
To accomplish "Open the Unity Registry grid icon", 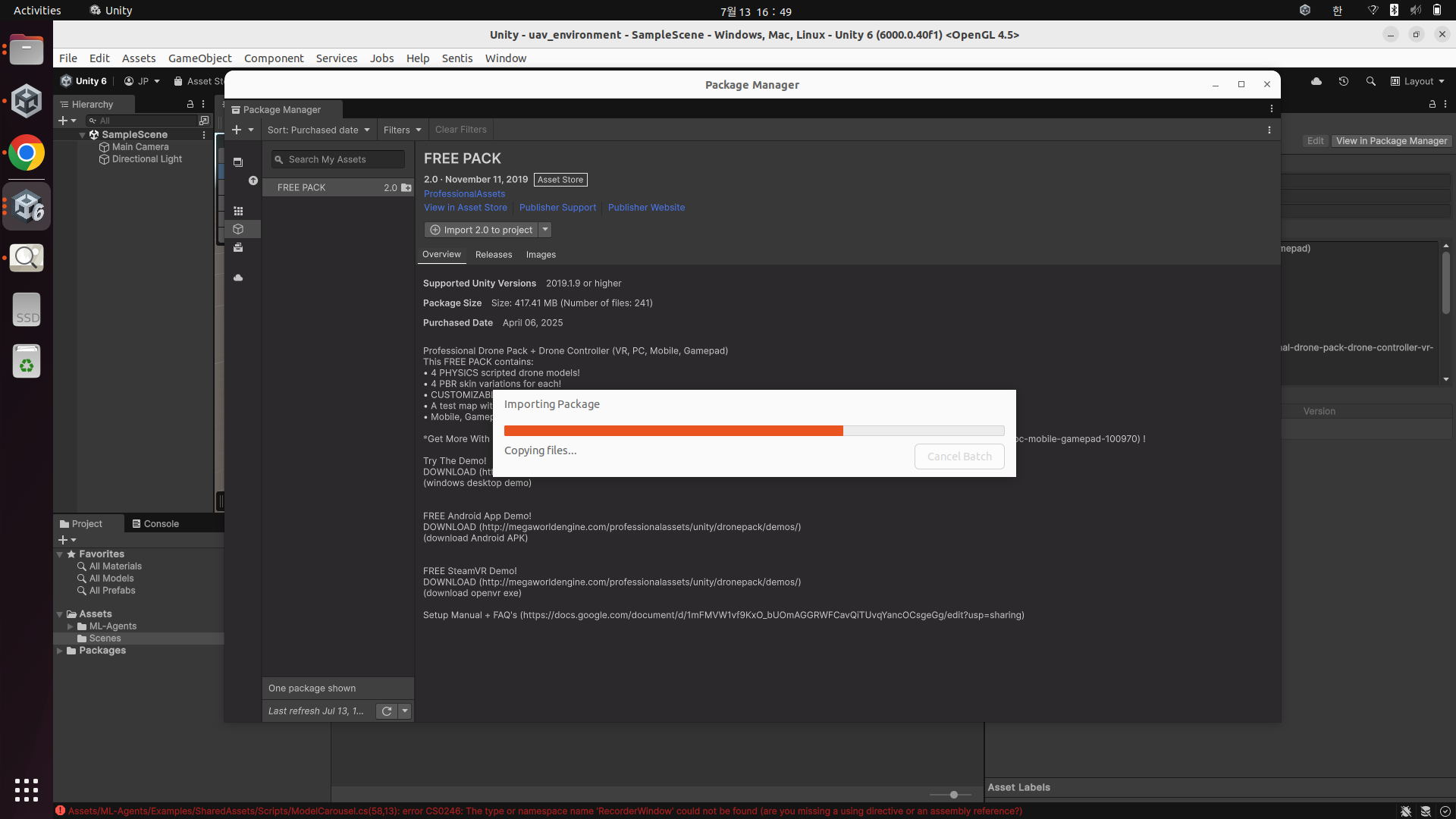I will pos(238,211).
